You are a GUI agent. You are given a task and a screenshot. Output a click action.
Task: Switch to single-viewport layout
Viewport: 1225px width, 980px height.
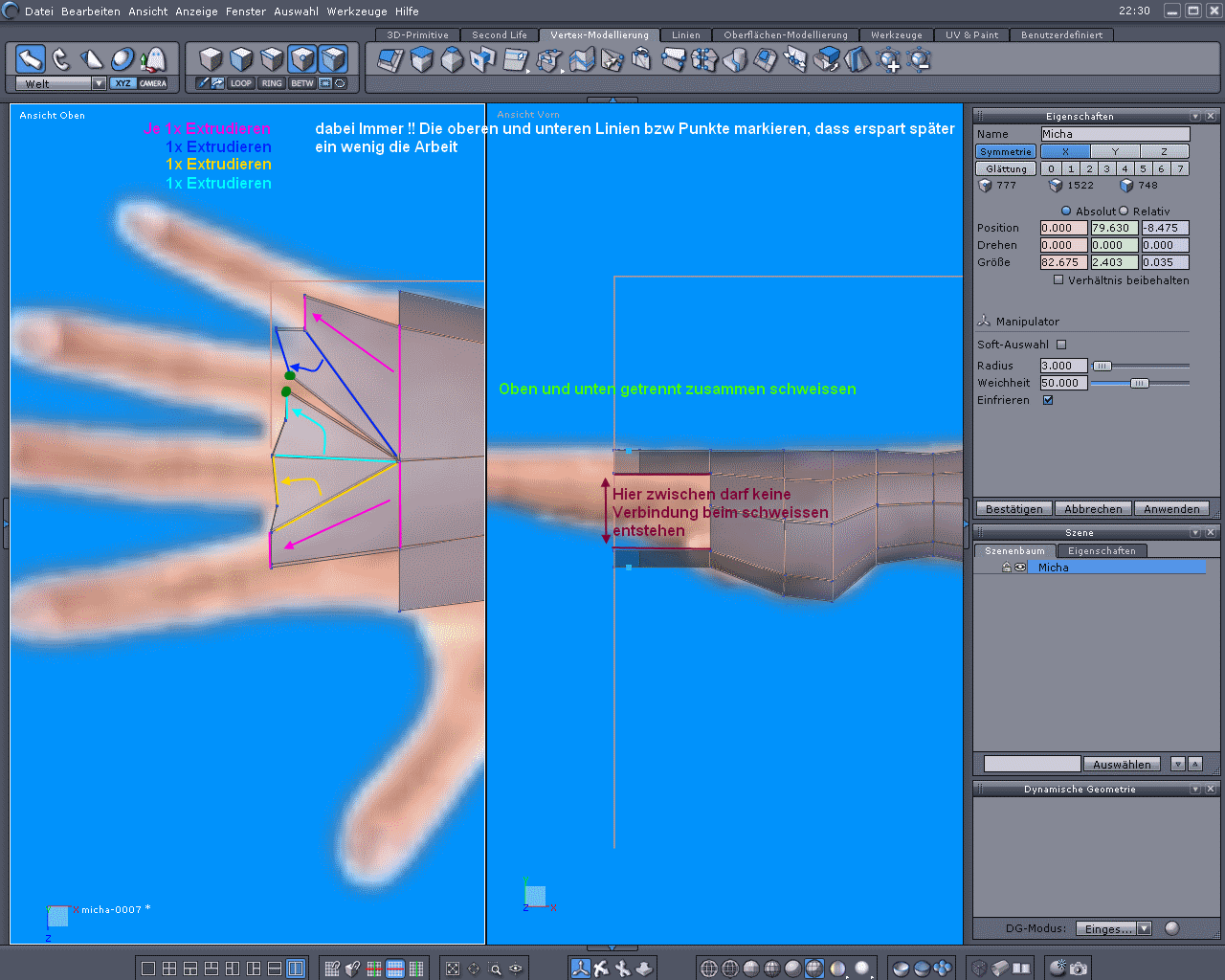148,969
